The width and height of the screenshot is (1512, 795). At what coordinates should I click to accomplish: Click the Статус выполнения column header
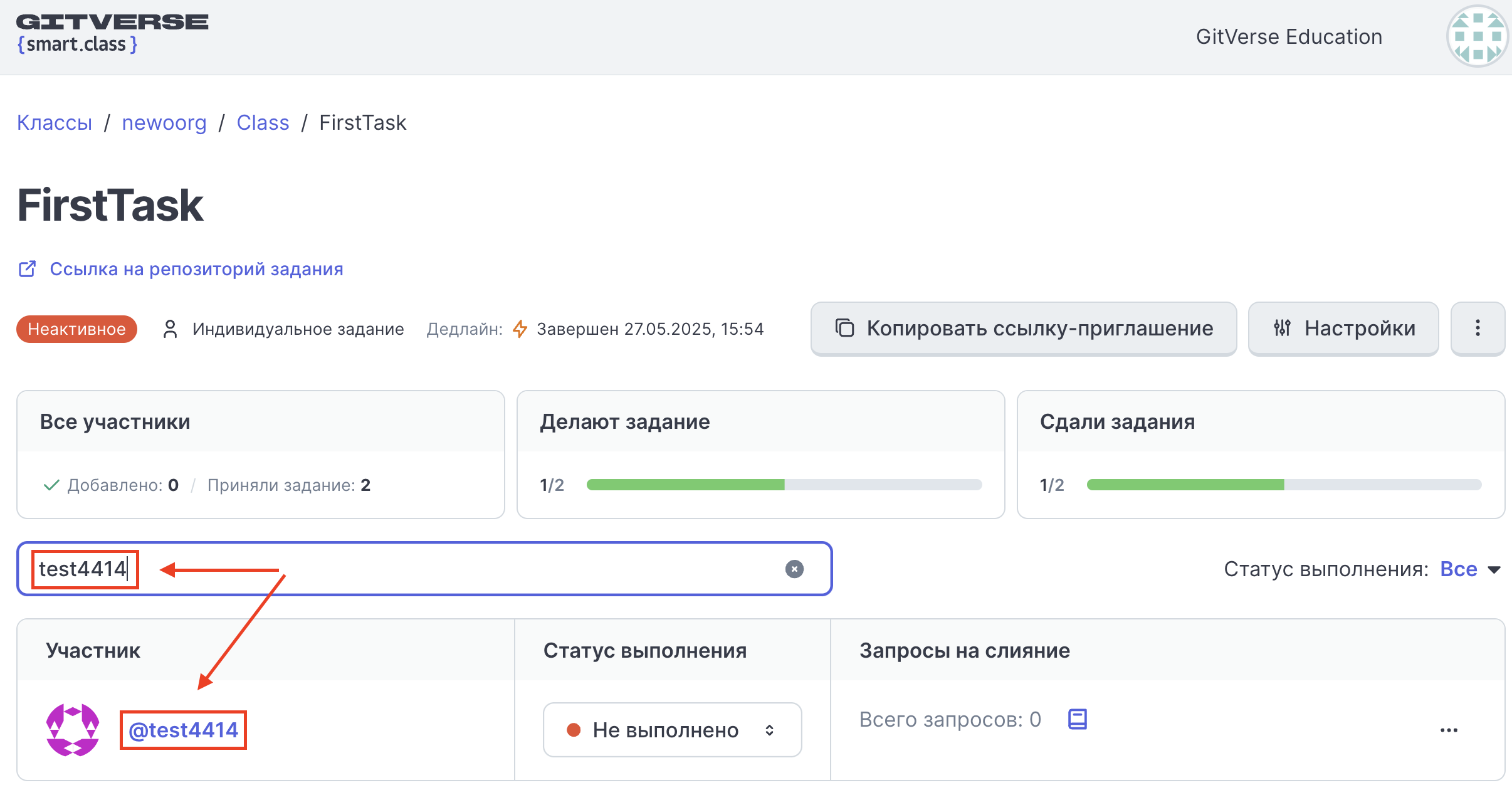click(645, 650)
